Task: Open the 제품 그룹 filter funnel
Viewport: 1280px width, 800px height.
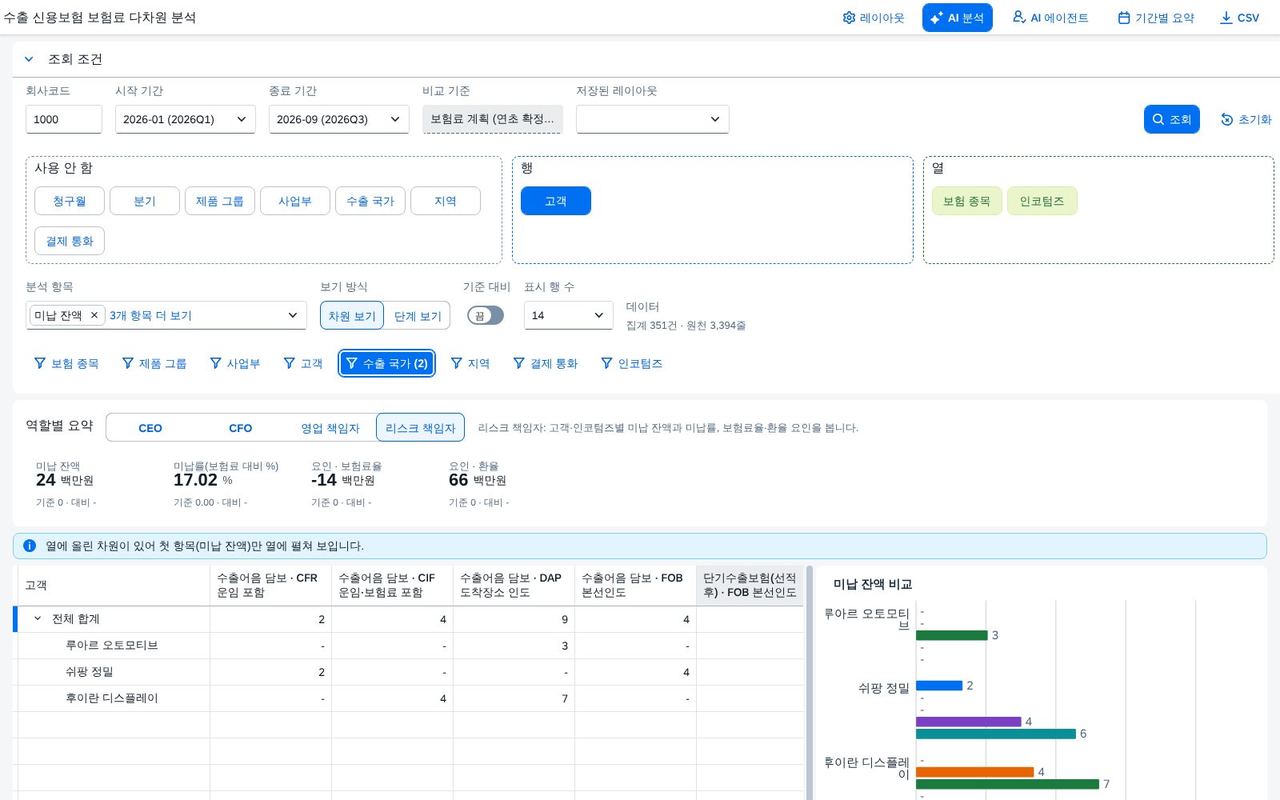Action: [154, 363]
